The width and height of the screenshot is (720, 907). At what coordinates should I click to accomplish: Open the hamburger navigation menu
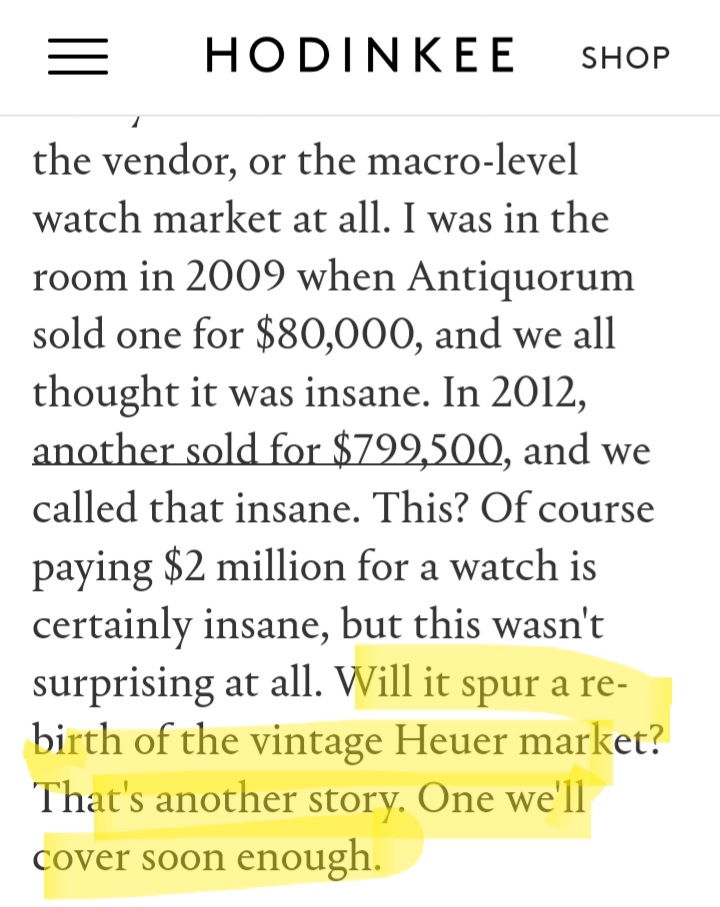coord(77,56)
